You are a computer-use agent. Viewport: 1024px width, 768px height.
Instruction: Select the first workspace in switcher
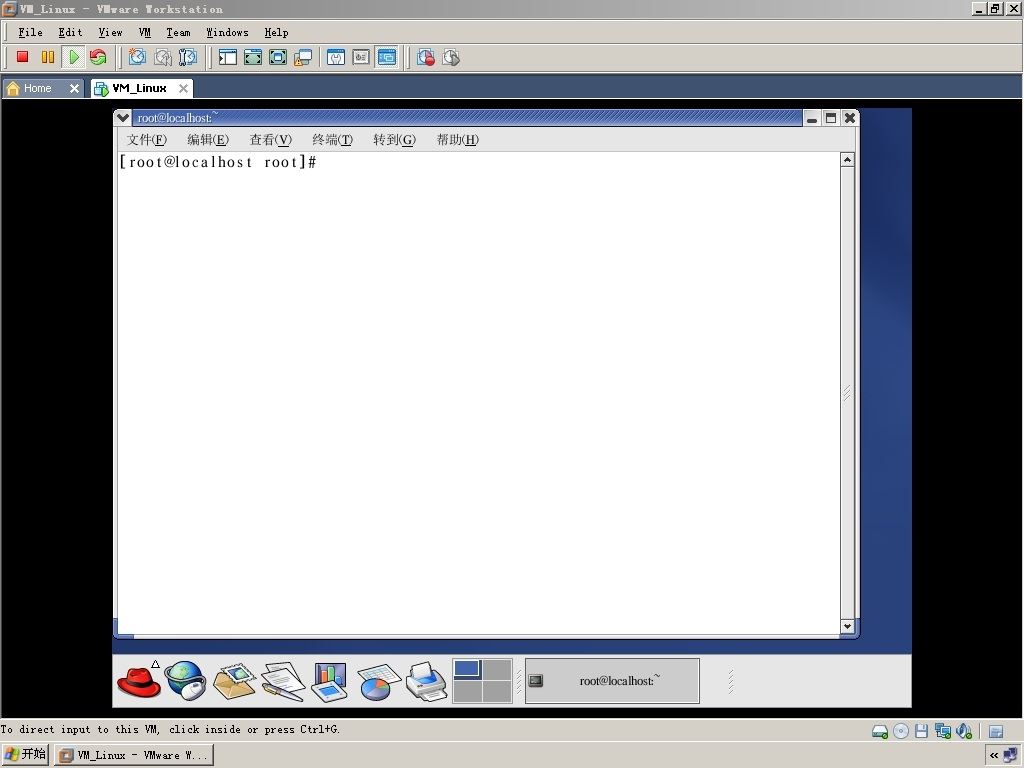point(467,669)
